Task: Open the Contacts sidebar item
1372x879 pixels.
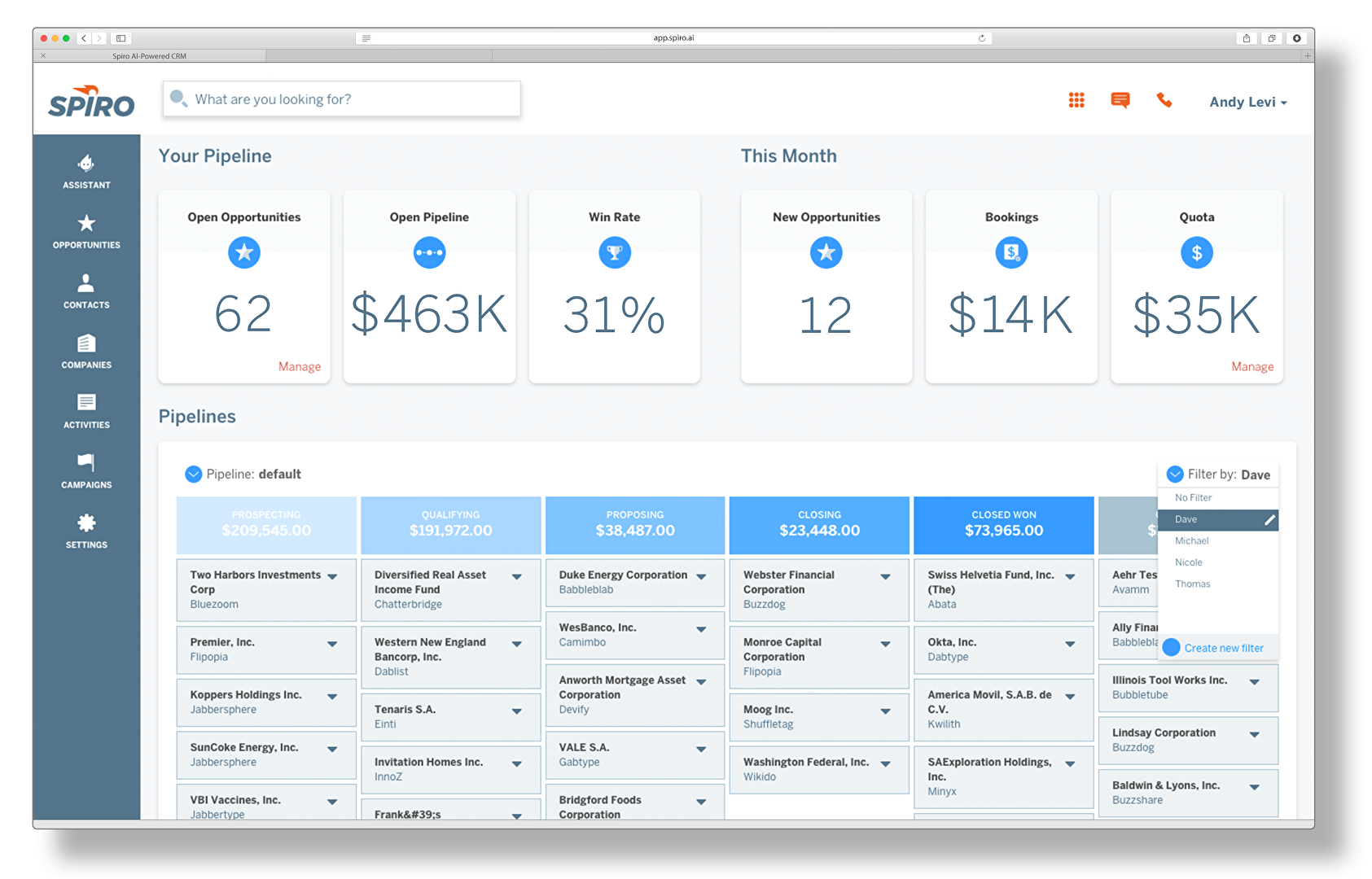Action: click(86, 291)
